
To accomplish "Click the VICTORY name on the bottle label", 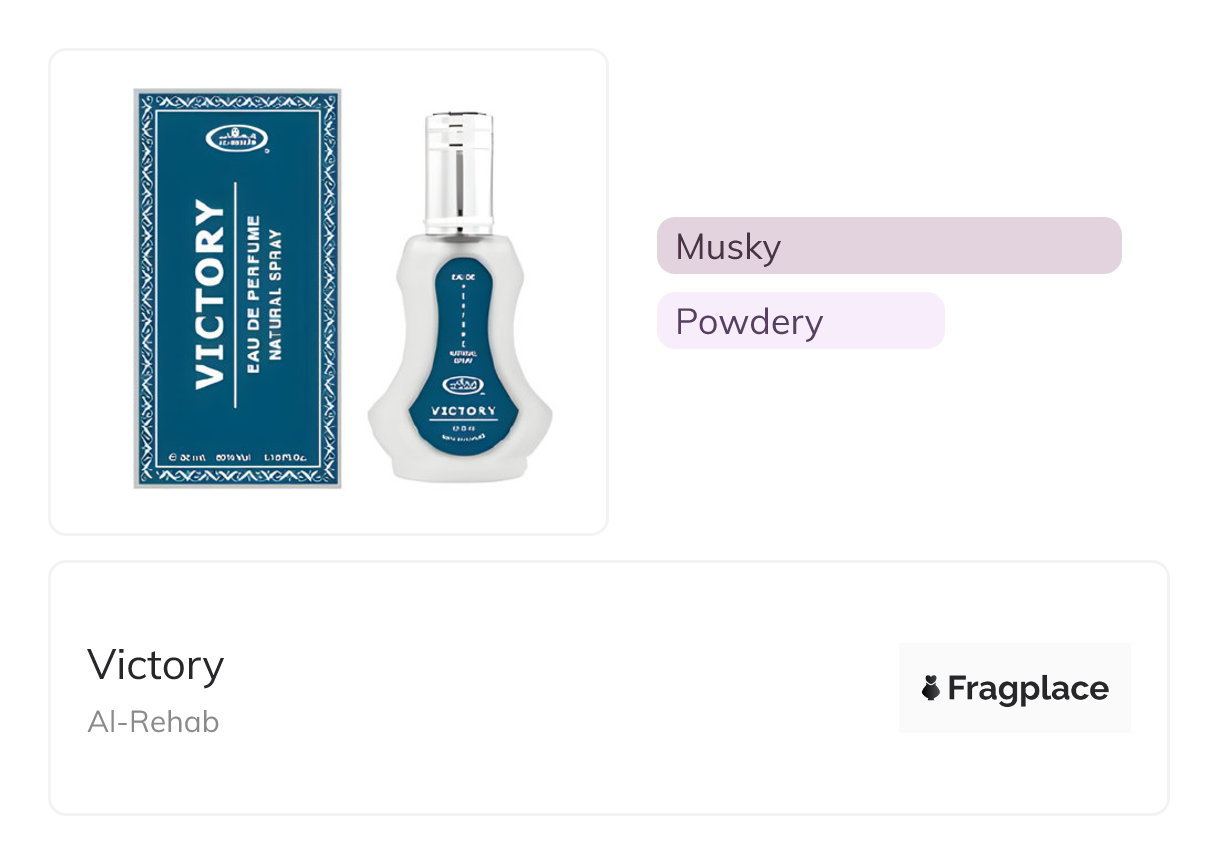I will (462, 411).
